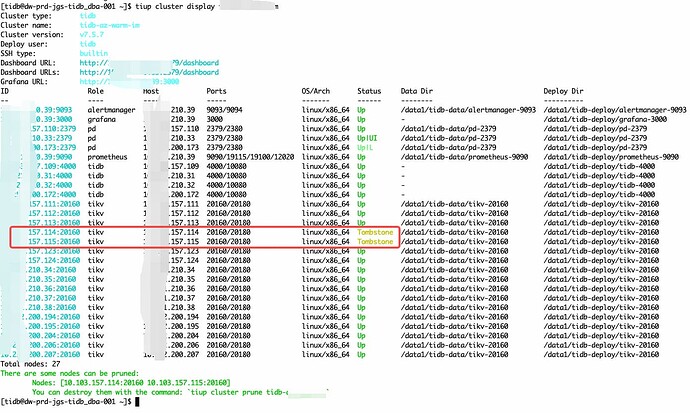Click the host cell ending in '200.207' of the last tikv row
Viewport: 690px width, 413px height.
click(171, 355)
